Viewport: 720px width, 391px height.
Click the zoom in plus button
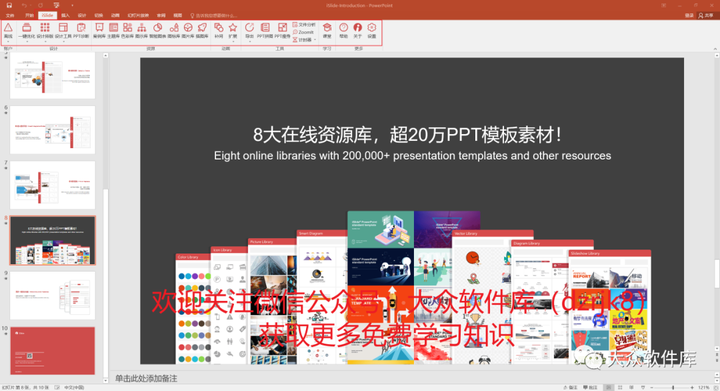(x=692, y=388)
